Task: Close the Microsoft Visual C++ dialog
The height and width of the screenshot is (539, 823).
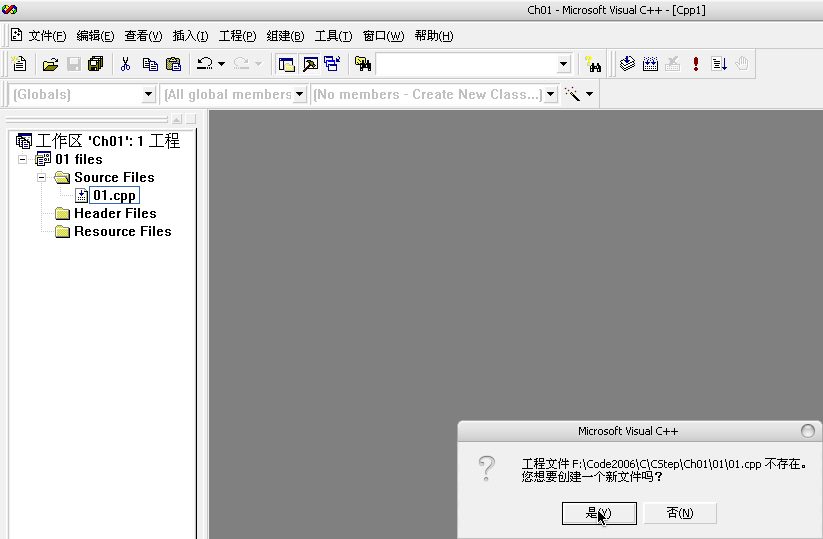Action: [807, 431]
